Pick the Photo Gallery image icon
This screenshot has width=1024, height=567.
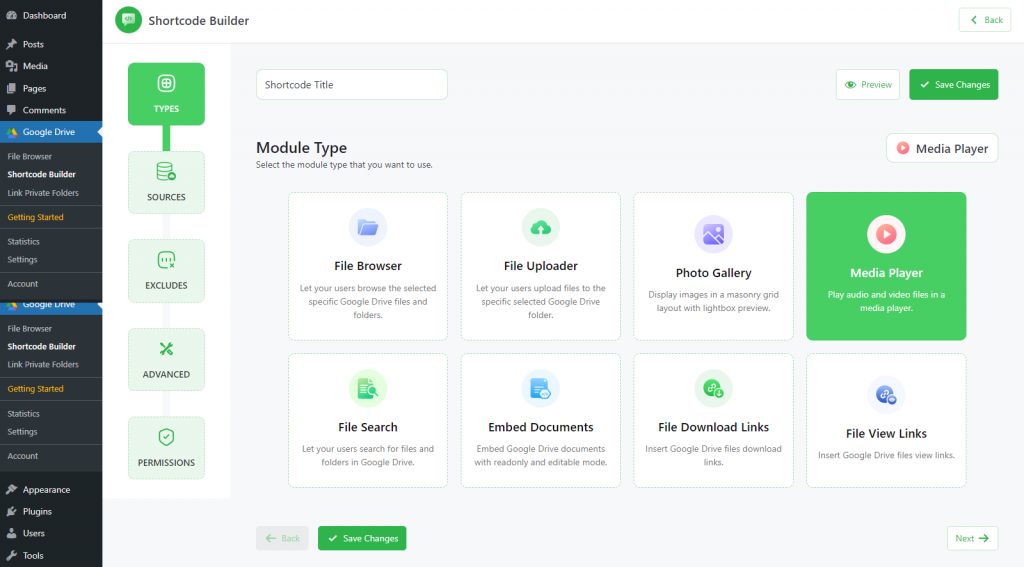(x=713, y=234)
